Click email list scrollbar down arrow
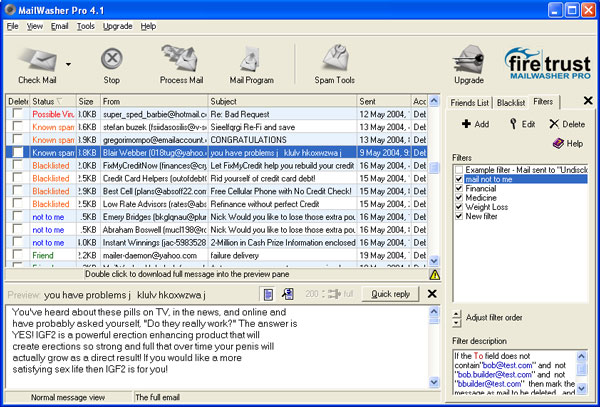This screenshot has height=407, width=600. pyautogui.click(x=434, y=261)
